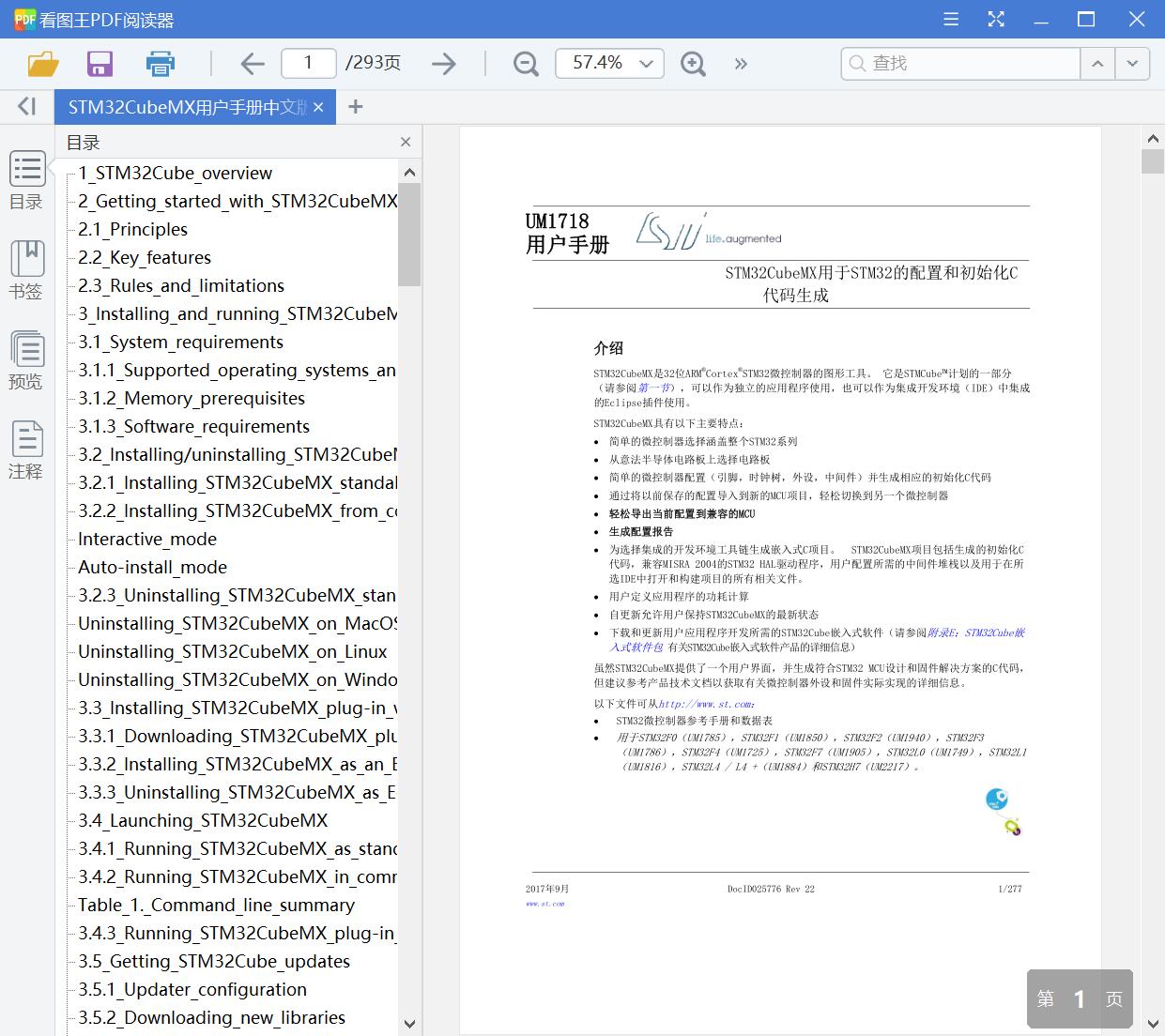Screen dimensions: 1165x1036
Task: Open outline entry 2.1_Principles
Action: (132, 229)
